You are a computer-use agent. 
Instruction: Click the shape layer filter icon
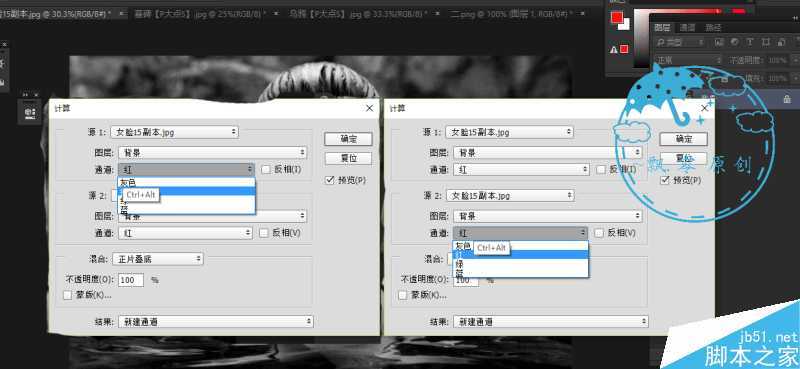[x=766, y=42]
